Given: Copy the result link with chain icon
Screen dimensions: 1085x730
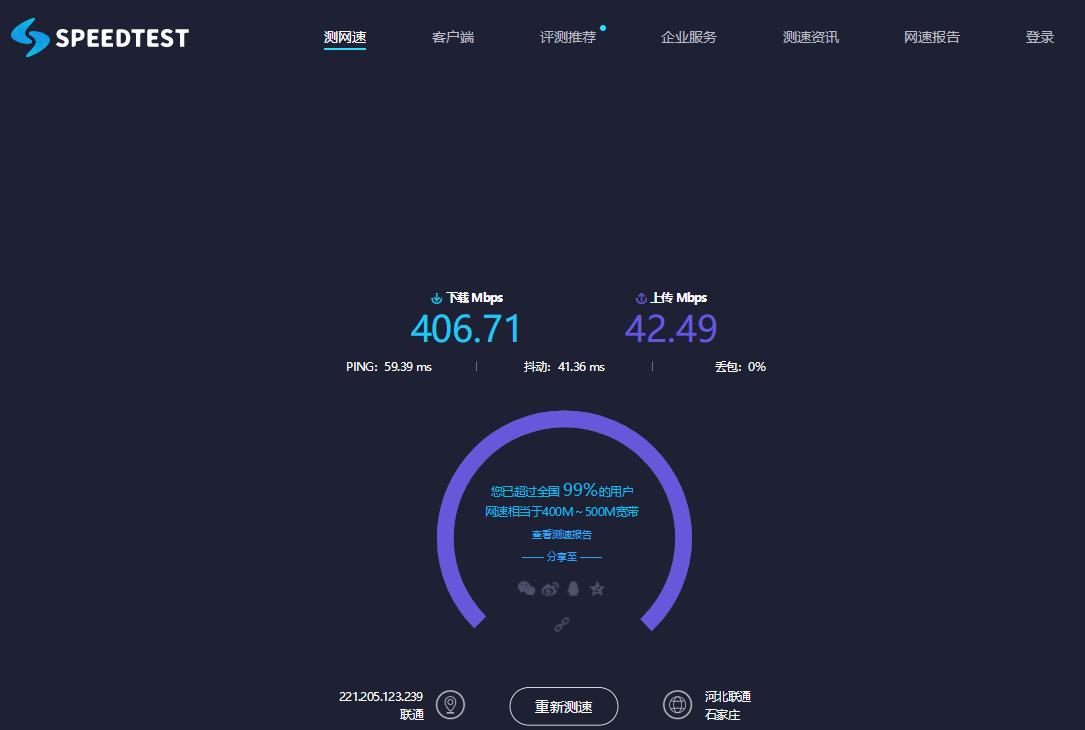Looking at the screenshot, I should 562,625.
